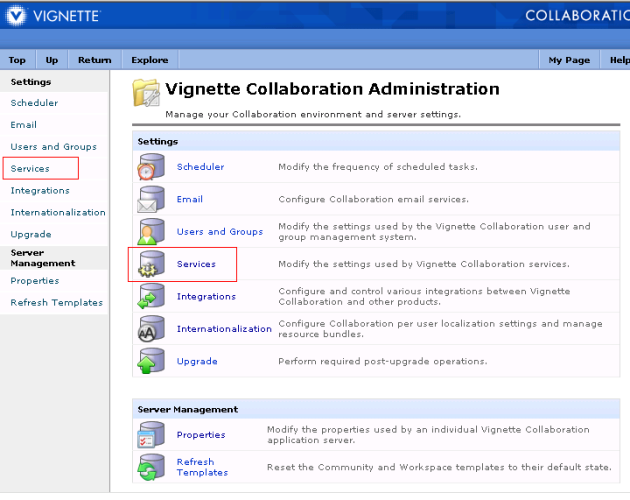
Task: Open Refresh Templates link in main table
Action: click(202, 467)
